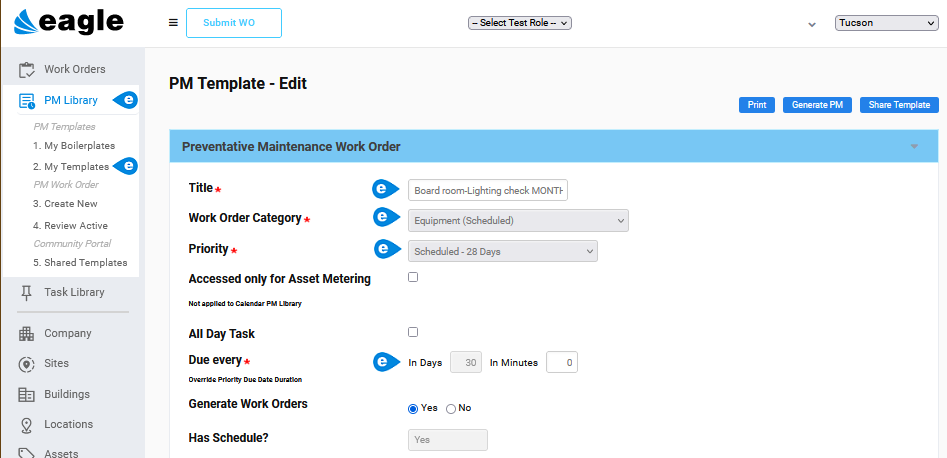The width and height of the screenshot is (947, 458).
Task: Select No for Generate Work Orders
Action: (451, 409)
